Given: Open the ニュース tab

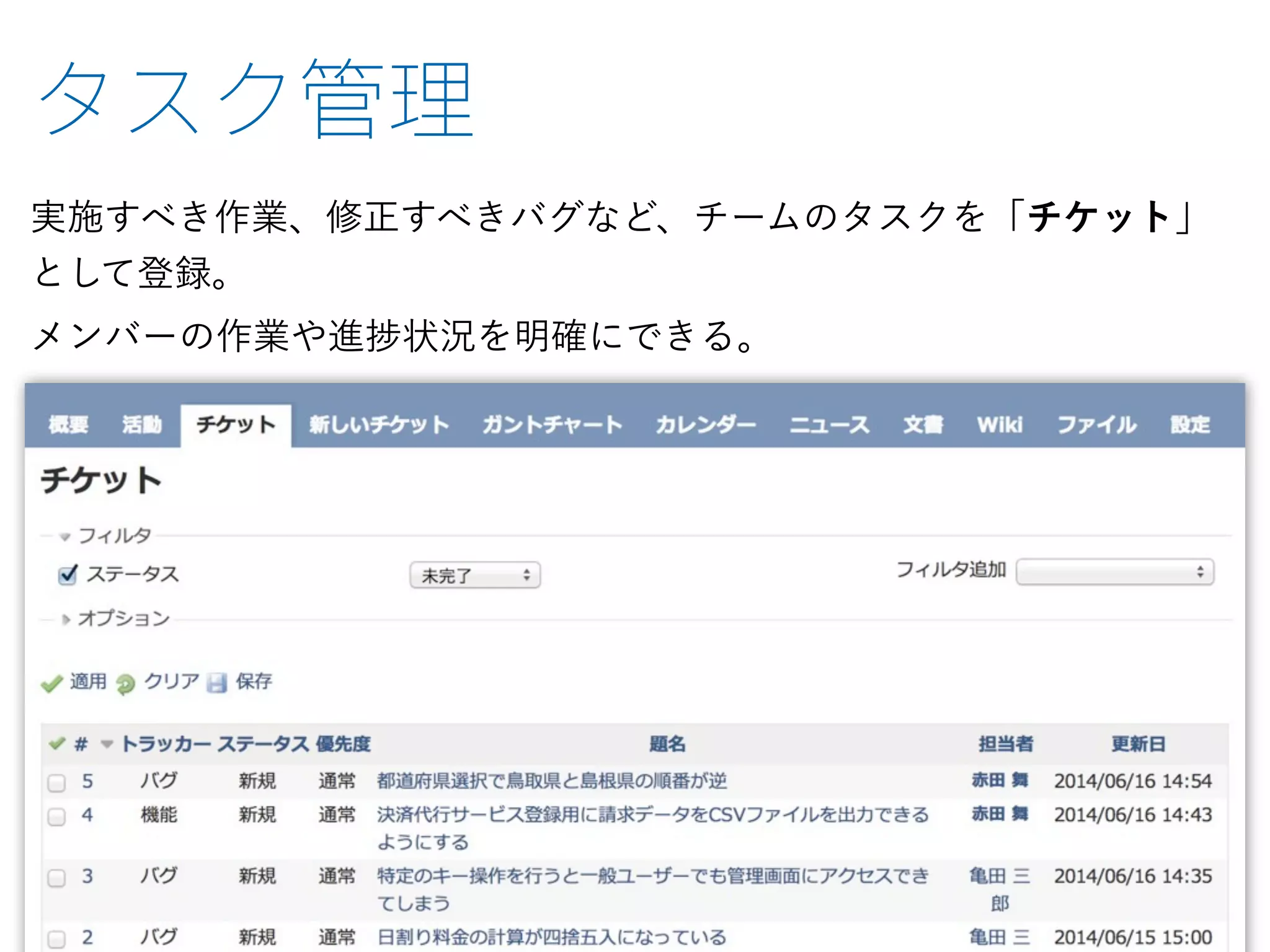Looking at the screenshot, I should click(830, 425).
